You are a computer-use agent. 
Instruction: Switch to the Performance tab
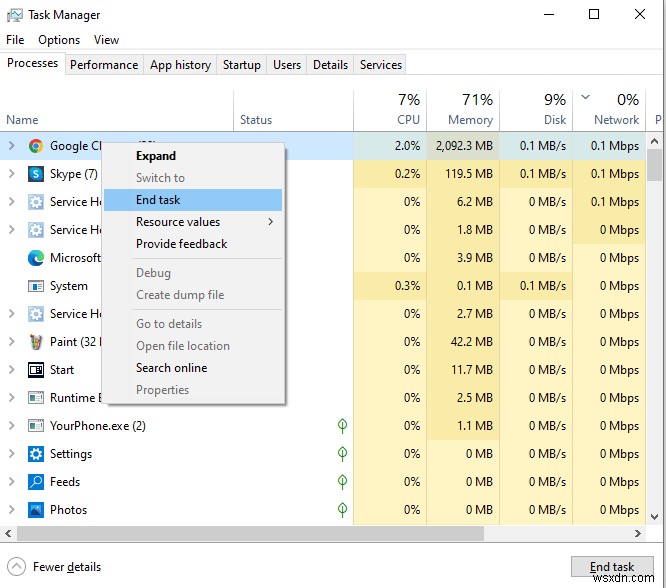[x=104, y=65]
